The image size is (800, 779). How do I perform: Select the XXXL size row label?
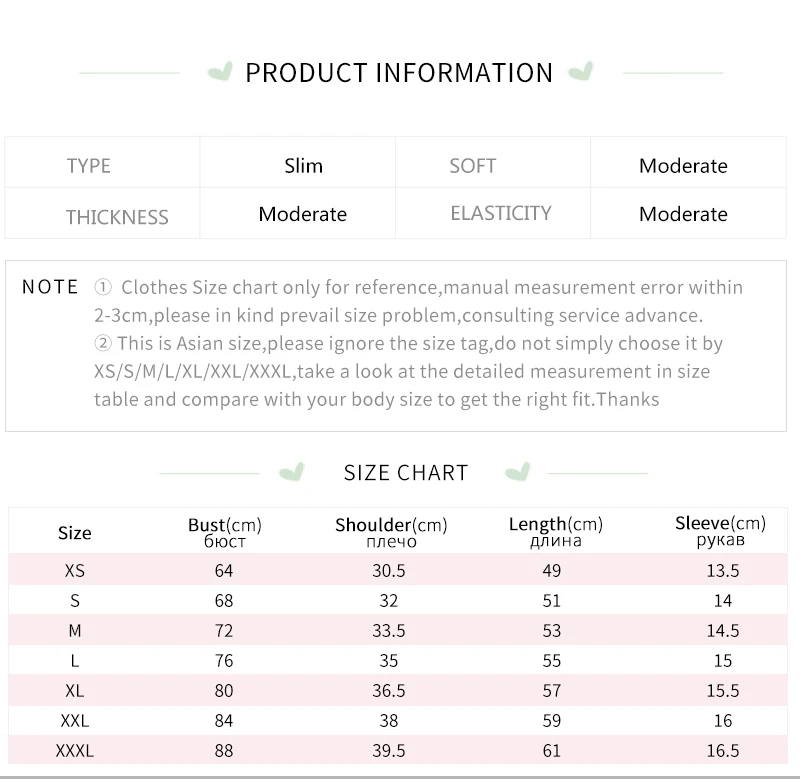point(74,751)
